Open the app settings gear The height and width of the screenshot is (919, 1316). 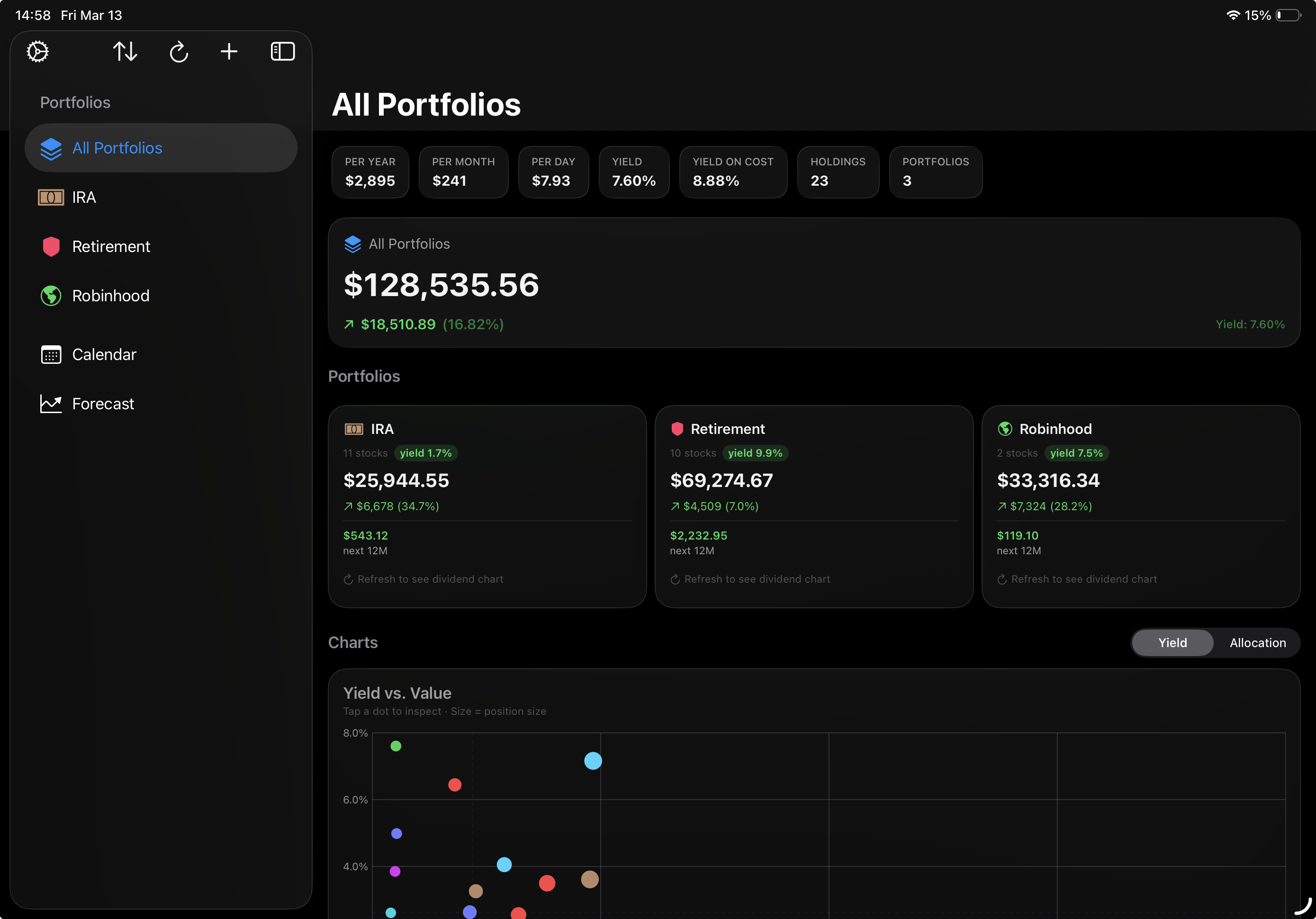(36, 52)
